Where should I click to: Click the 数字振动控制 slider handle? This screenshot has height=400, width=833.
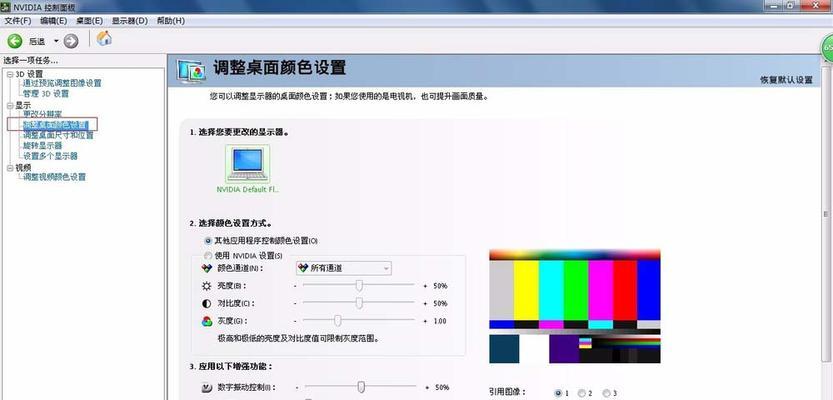[x=361, y=387]
